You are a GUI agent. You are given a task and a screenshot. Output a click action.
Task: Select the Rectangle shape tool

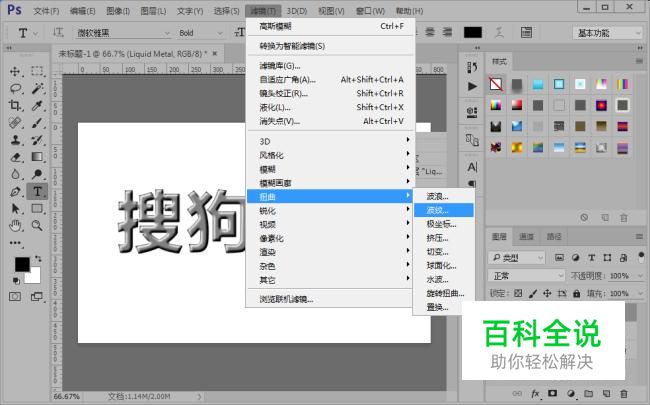37,209
